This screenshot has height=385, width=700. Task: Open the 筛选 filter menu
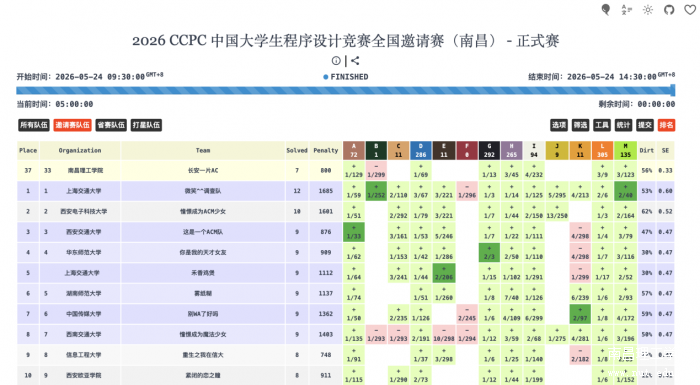coord(580,125)
